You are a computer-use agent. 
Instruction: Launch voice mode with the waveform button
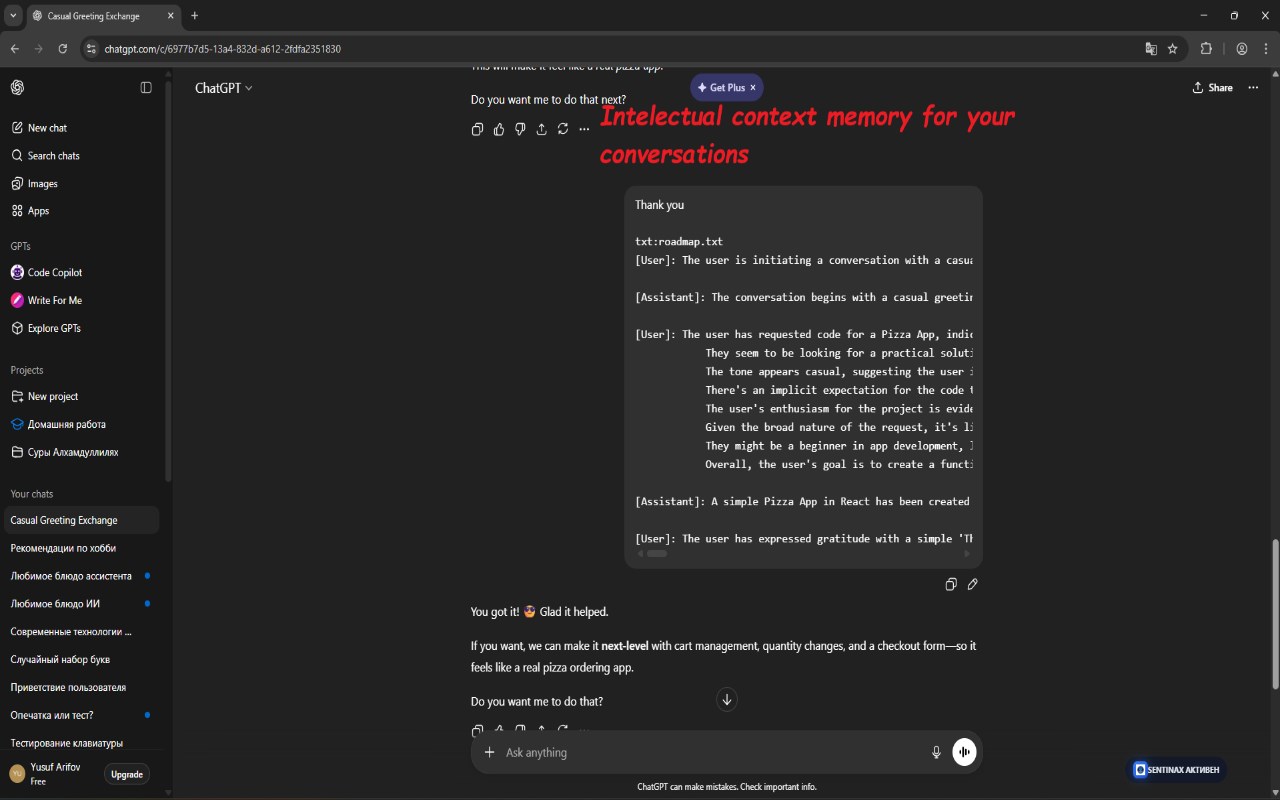(964, 753)
